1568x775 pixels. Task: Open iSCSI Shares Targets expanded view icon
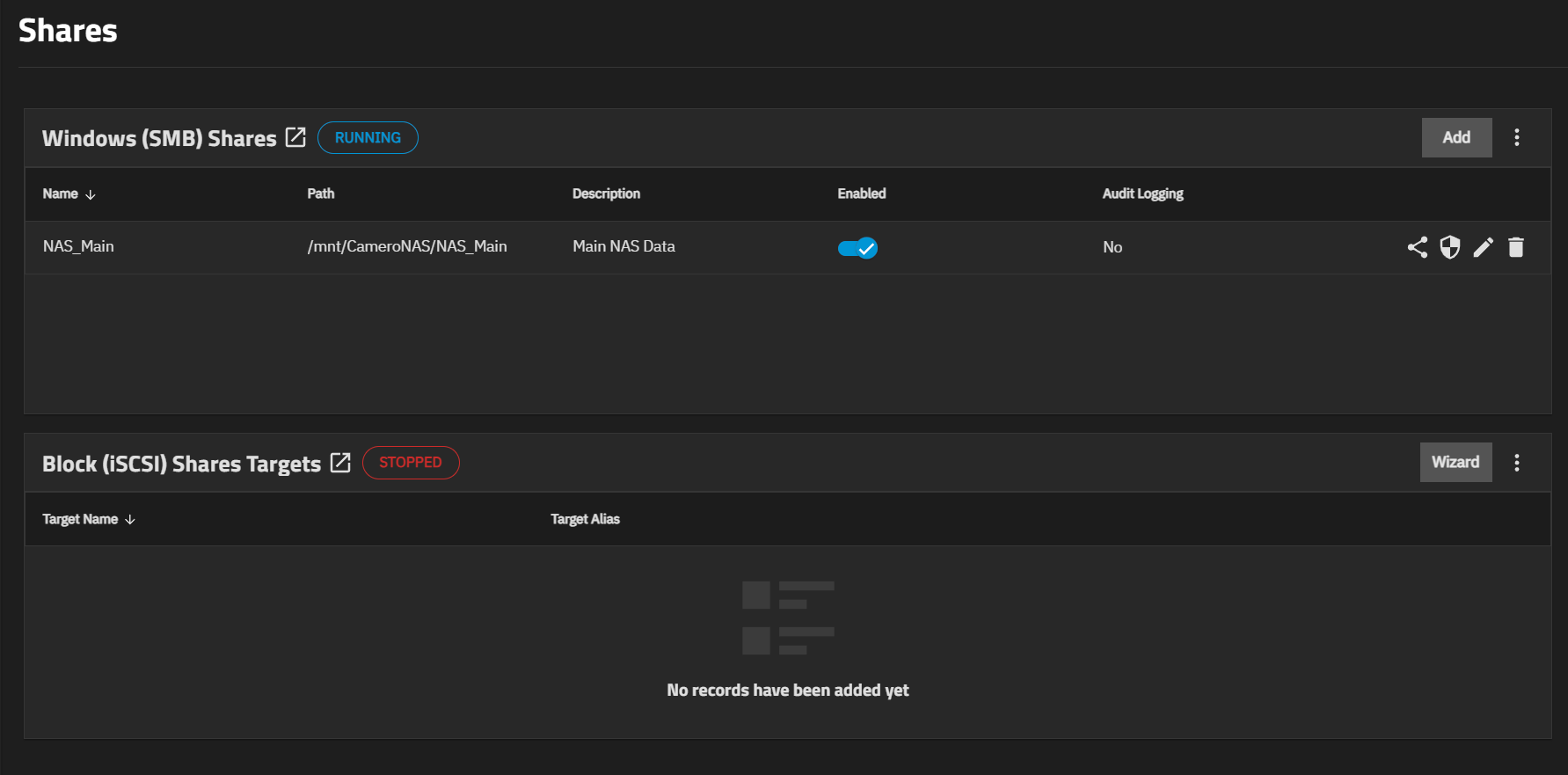(x=340, y=463)
